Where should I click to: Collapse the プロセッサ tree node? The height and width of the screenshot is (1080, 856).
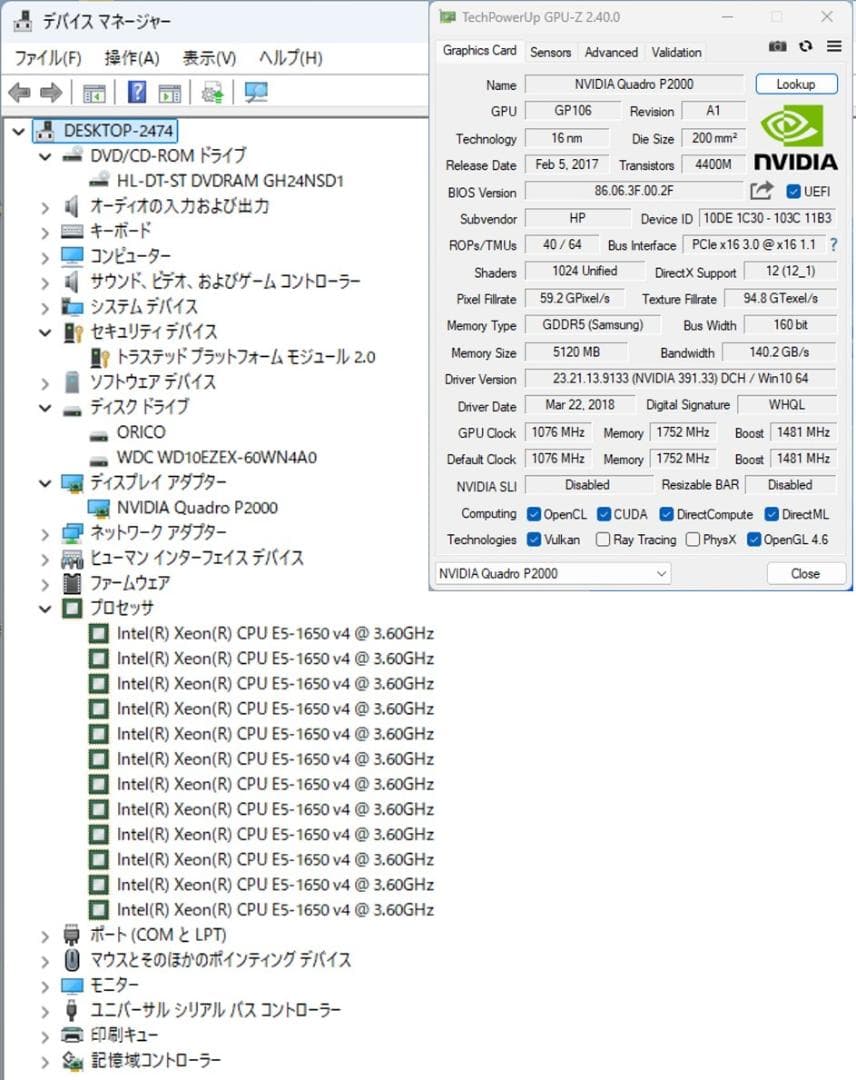point(45,608)
